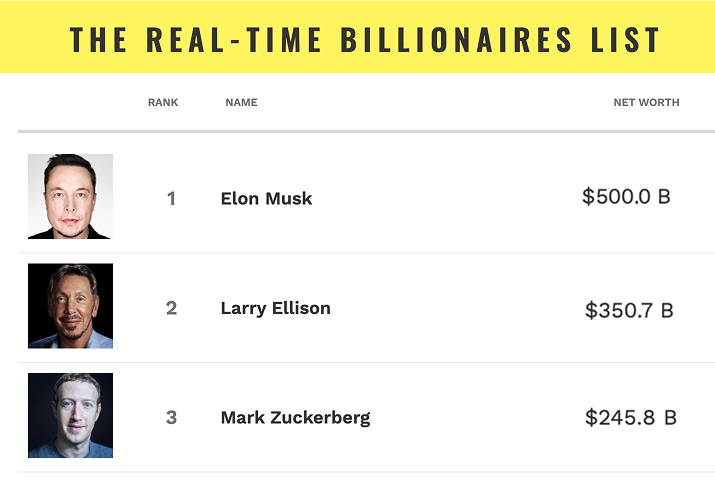Open the Elon Musk name link

(x=266, y=198)
